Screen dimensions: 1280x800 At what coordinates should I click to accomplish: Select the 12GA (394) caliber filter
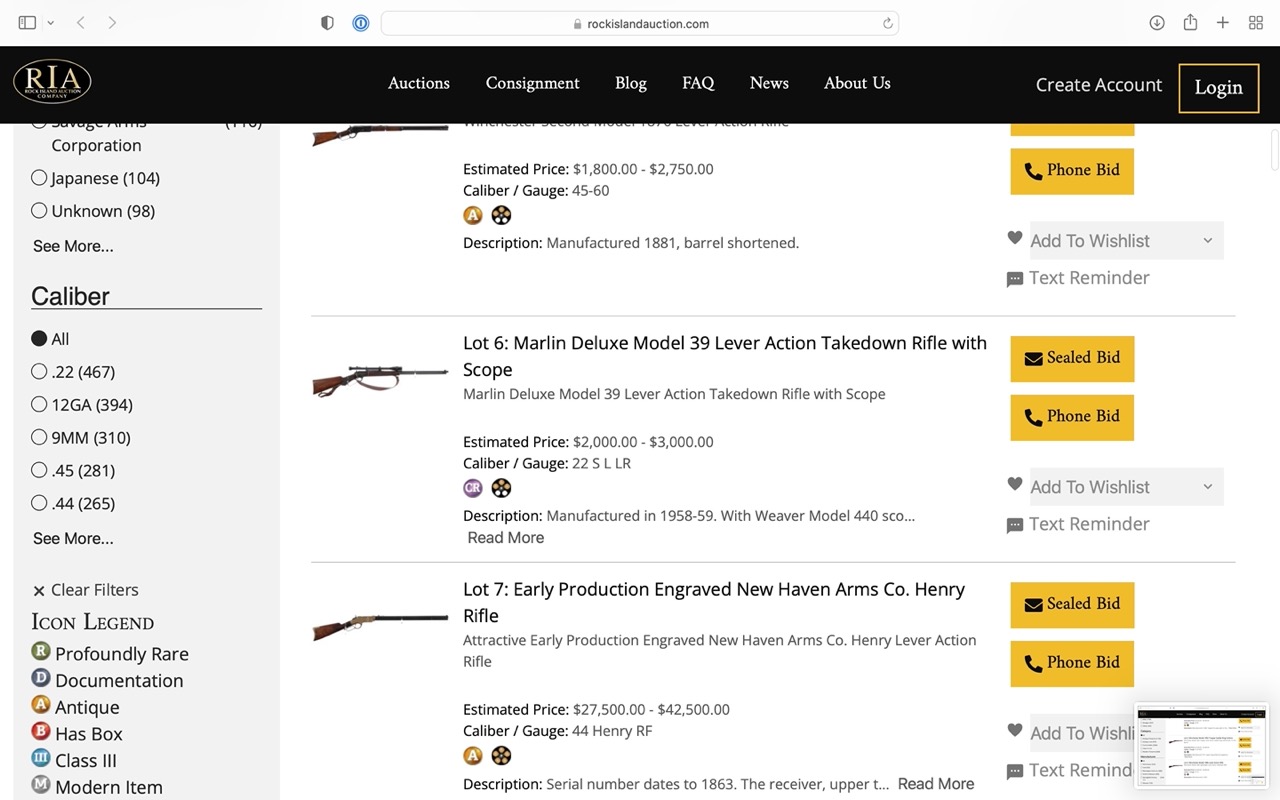39,405
